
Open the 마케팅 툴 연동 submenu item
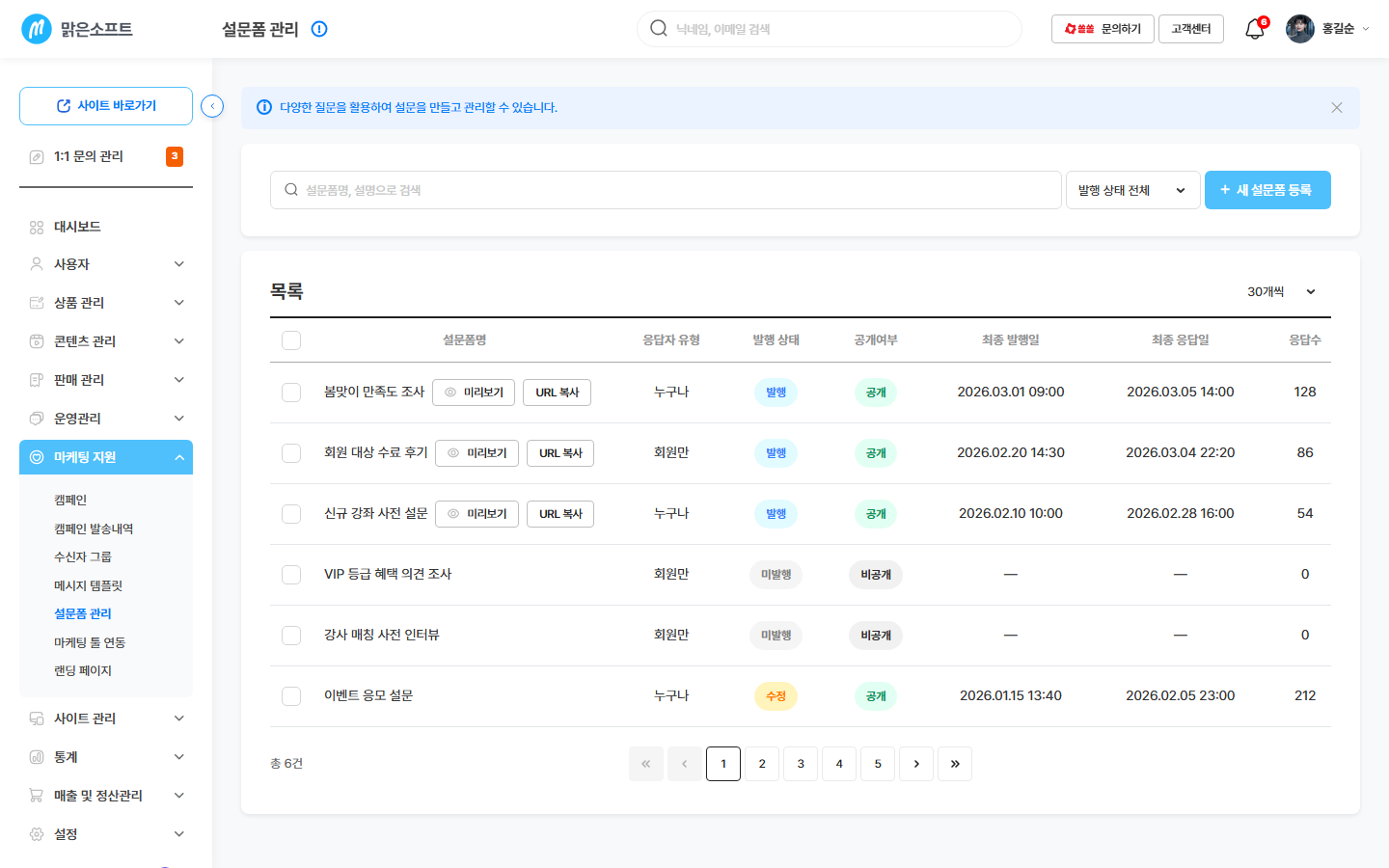[x=90, y=642]
